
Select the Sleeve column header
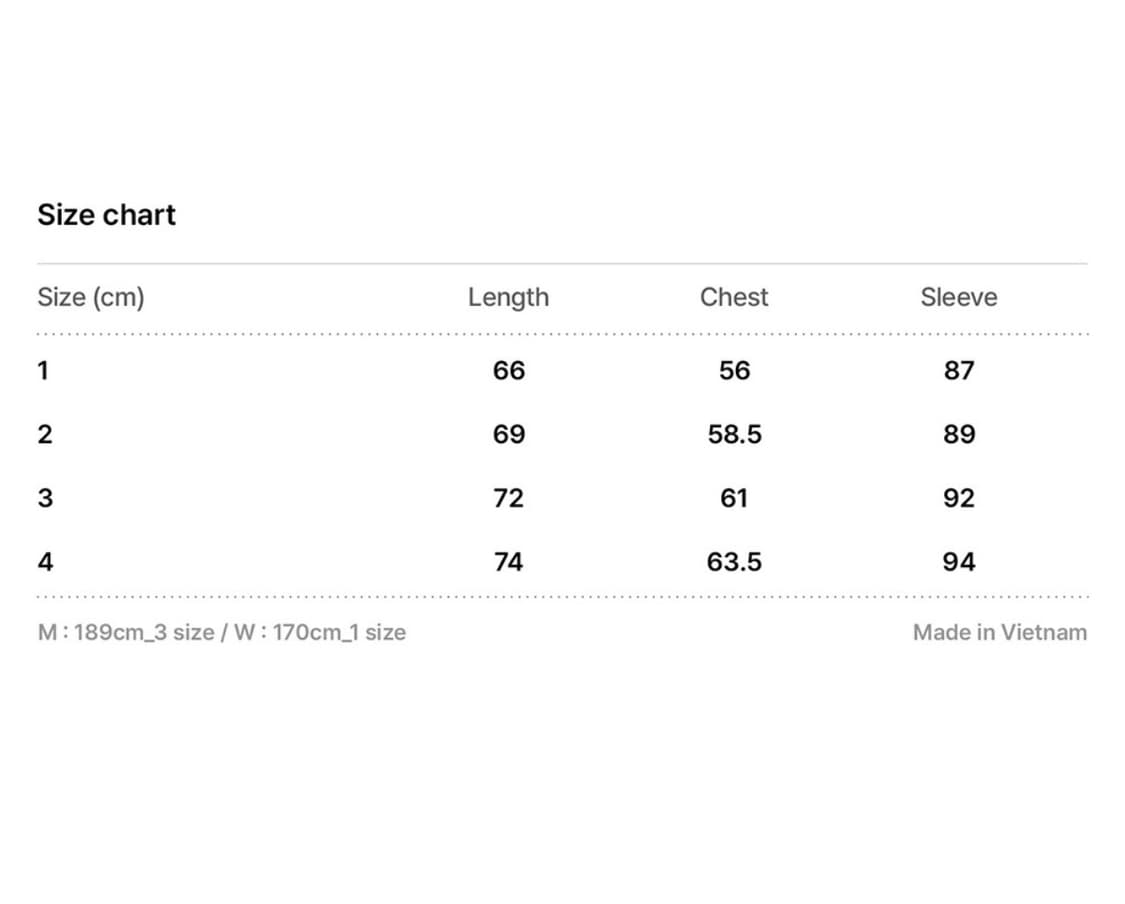958,297
